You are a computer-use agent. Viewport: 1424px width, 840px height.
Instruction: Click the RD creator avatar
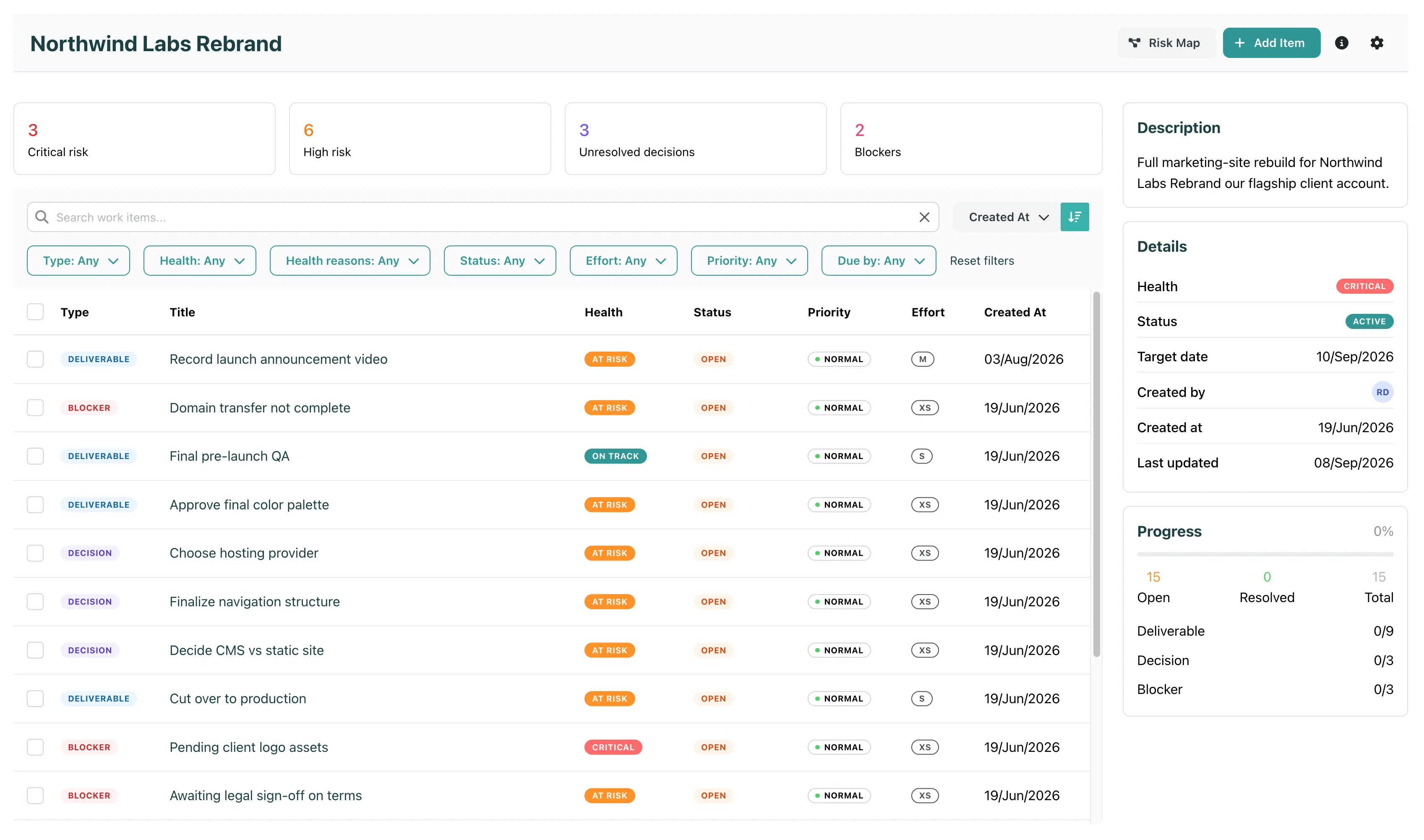pyautogui.click(x=1382, y=392)
